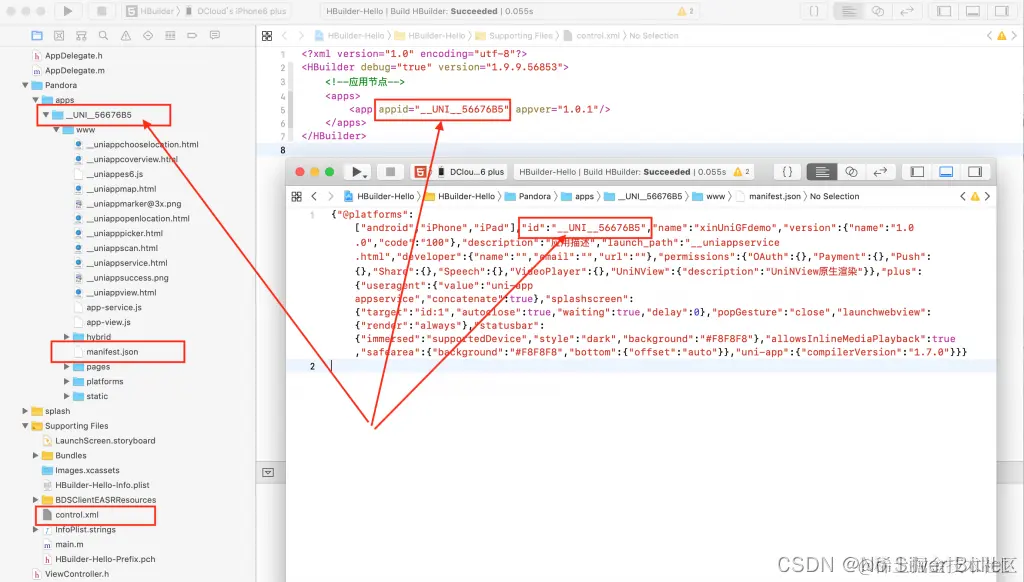This screenshot has width=1024, height=582.
Task: Open the Test navigator diamond tab
Action: pyautogui.click(x=148, y=35)
